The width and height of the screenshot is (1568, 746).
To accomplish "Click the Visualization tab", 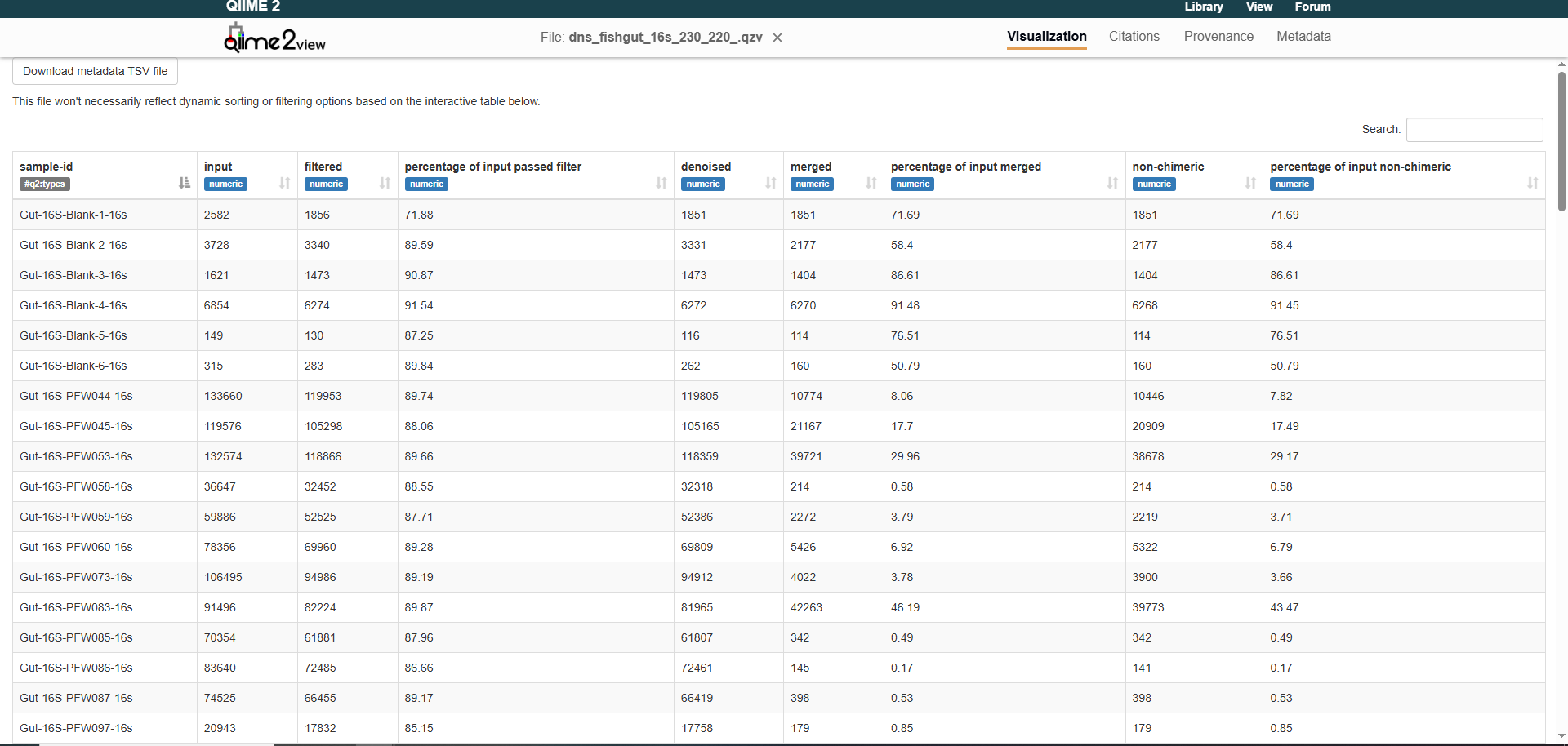I will click(x=1046, y=37).
